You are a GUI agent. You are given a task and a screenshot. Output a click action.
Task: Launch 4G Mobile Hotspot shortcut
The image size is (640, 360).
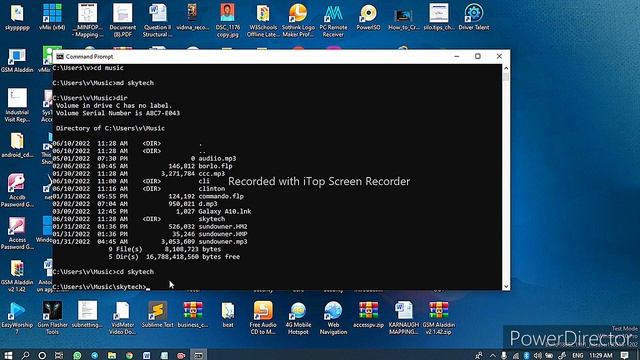(298, 318)
